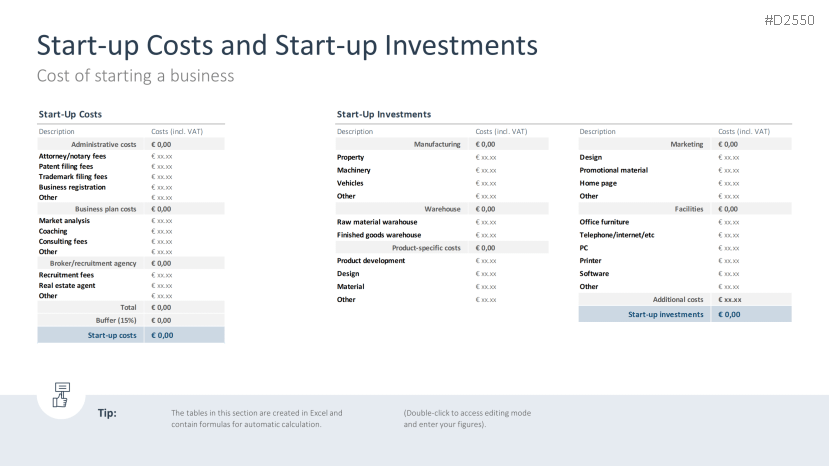Select the slide title Start-up Costs and Start-up Investments
This screenshot has height=466, width=829.
pos(287,45)
